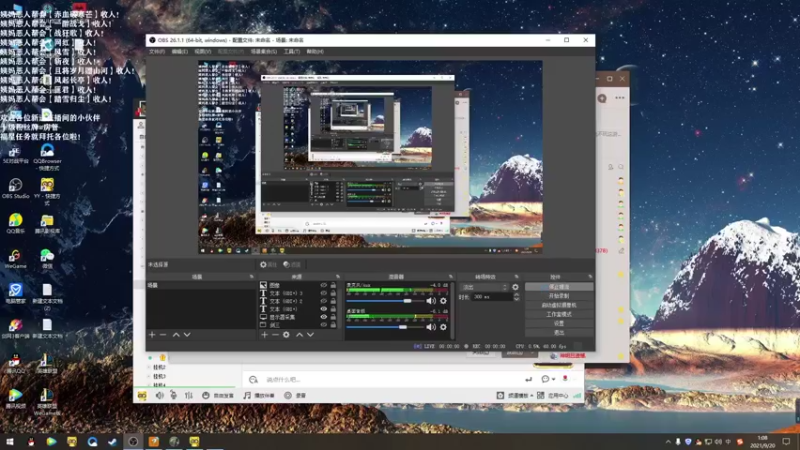Move scene up in scenes panel
The height and width of the screenshot is (450, 800).
point(176,335)
